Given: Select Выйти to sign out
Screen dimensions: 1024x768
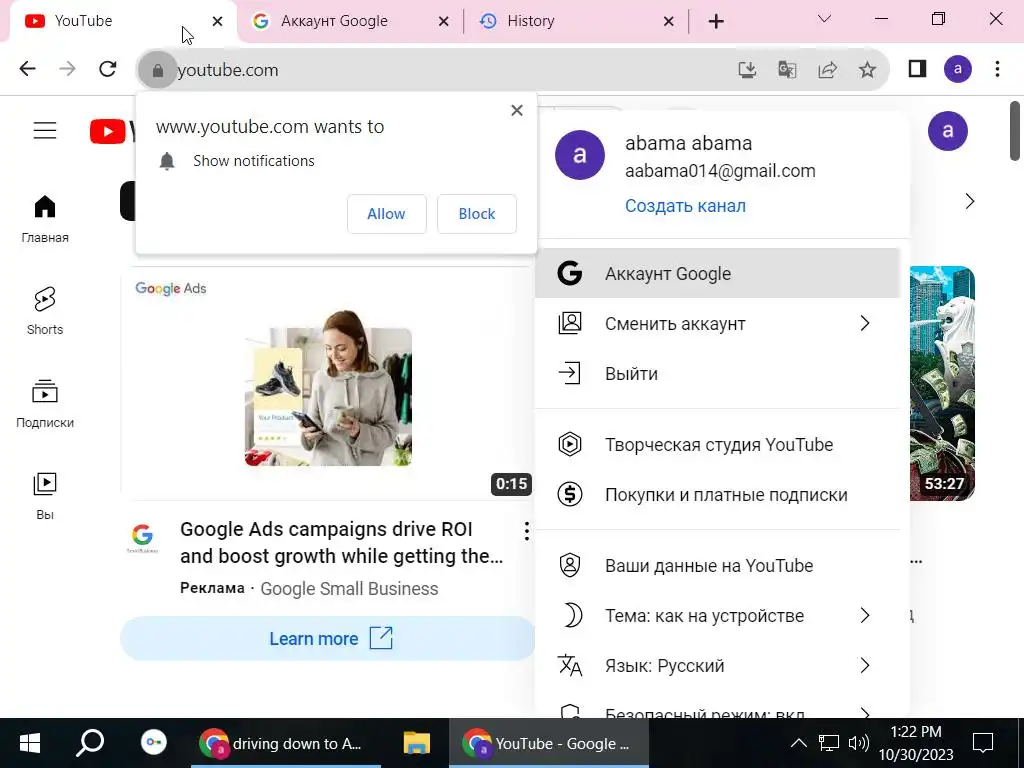Looking at the screenshot, I should pos(718,374).
